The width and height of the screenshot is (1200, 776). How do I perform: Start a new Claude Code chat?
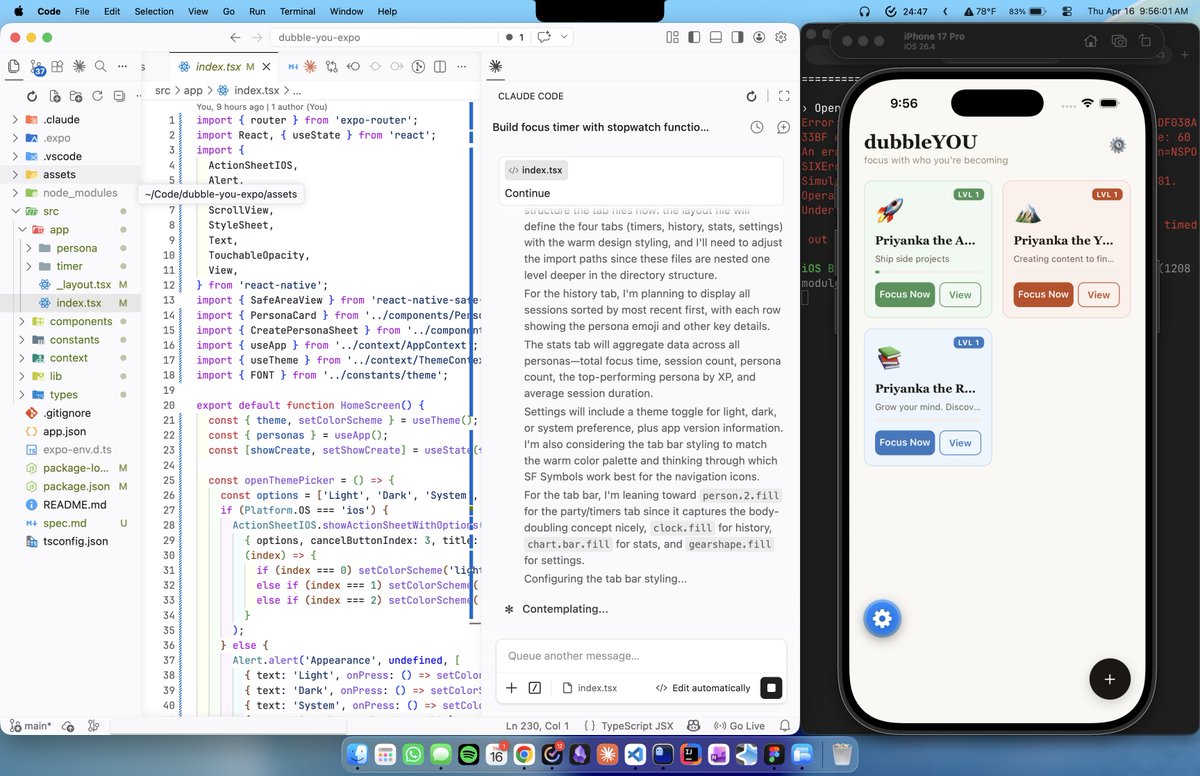[x=783, y=127]
